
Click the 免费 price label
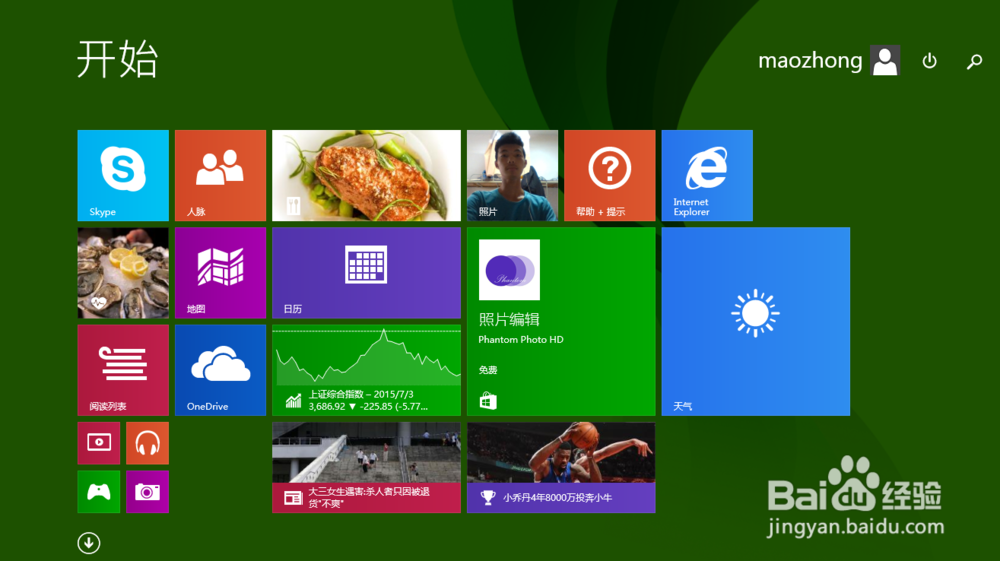(488, 370)
